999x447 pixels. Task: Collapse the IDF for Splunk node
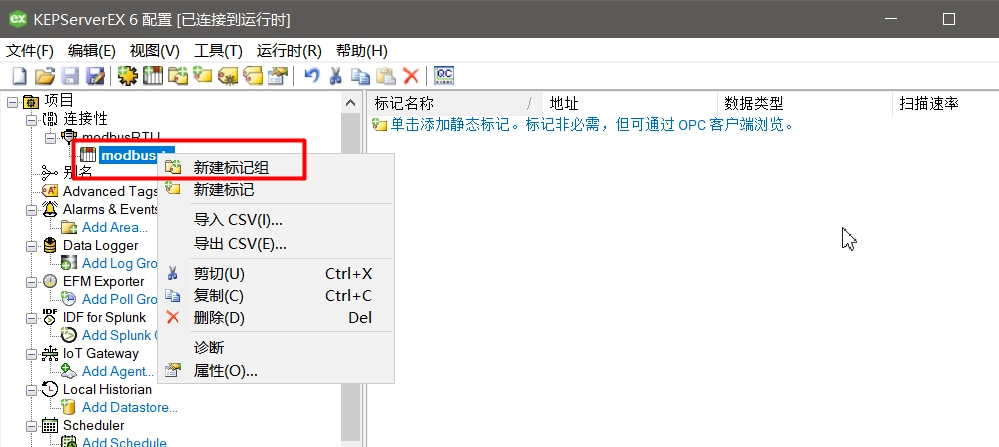tap(32, 318)
